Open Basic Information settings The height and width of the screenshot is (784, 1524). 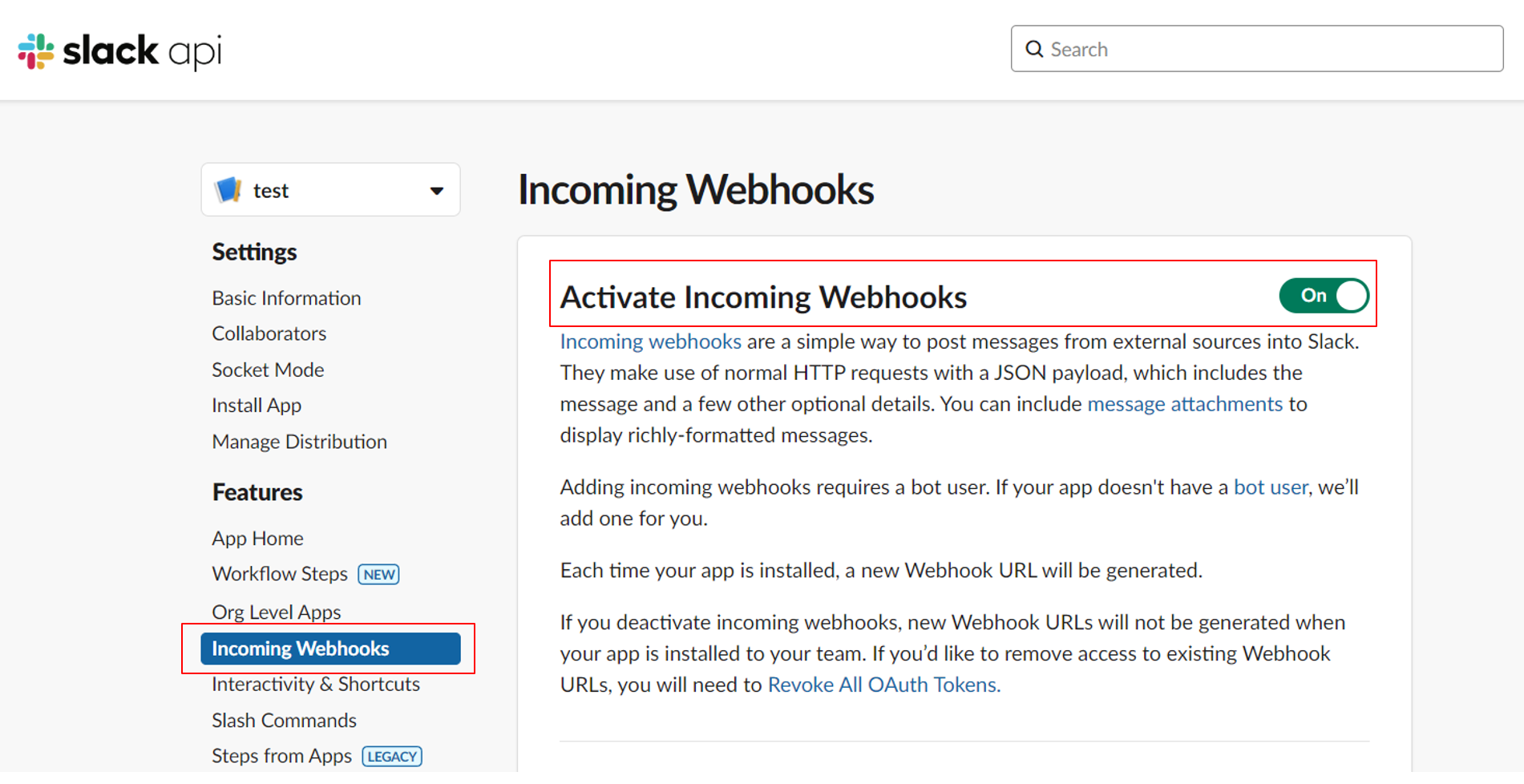click(286, 298)
